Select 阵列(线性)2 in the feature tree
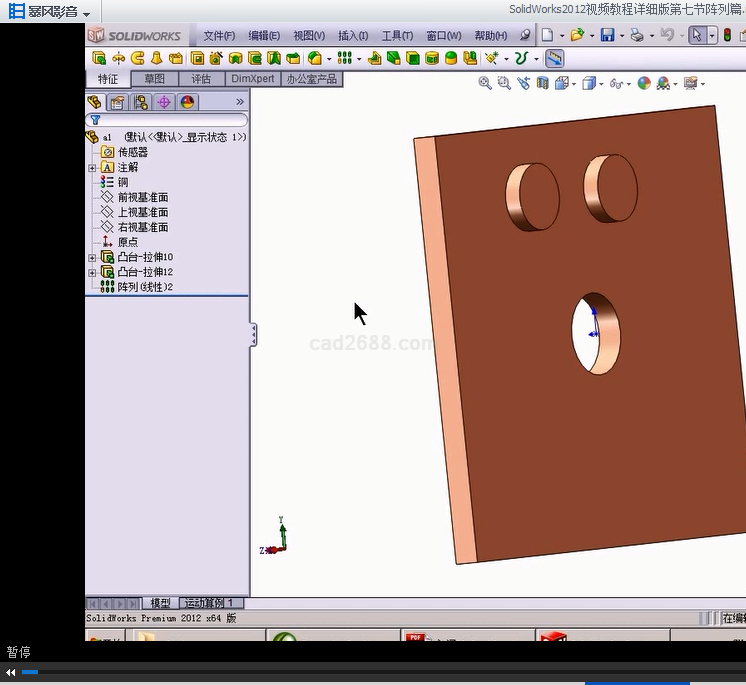The height and width of the screenshot is (685, 746). (145, 287)
